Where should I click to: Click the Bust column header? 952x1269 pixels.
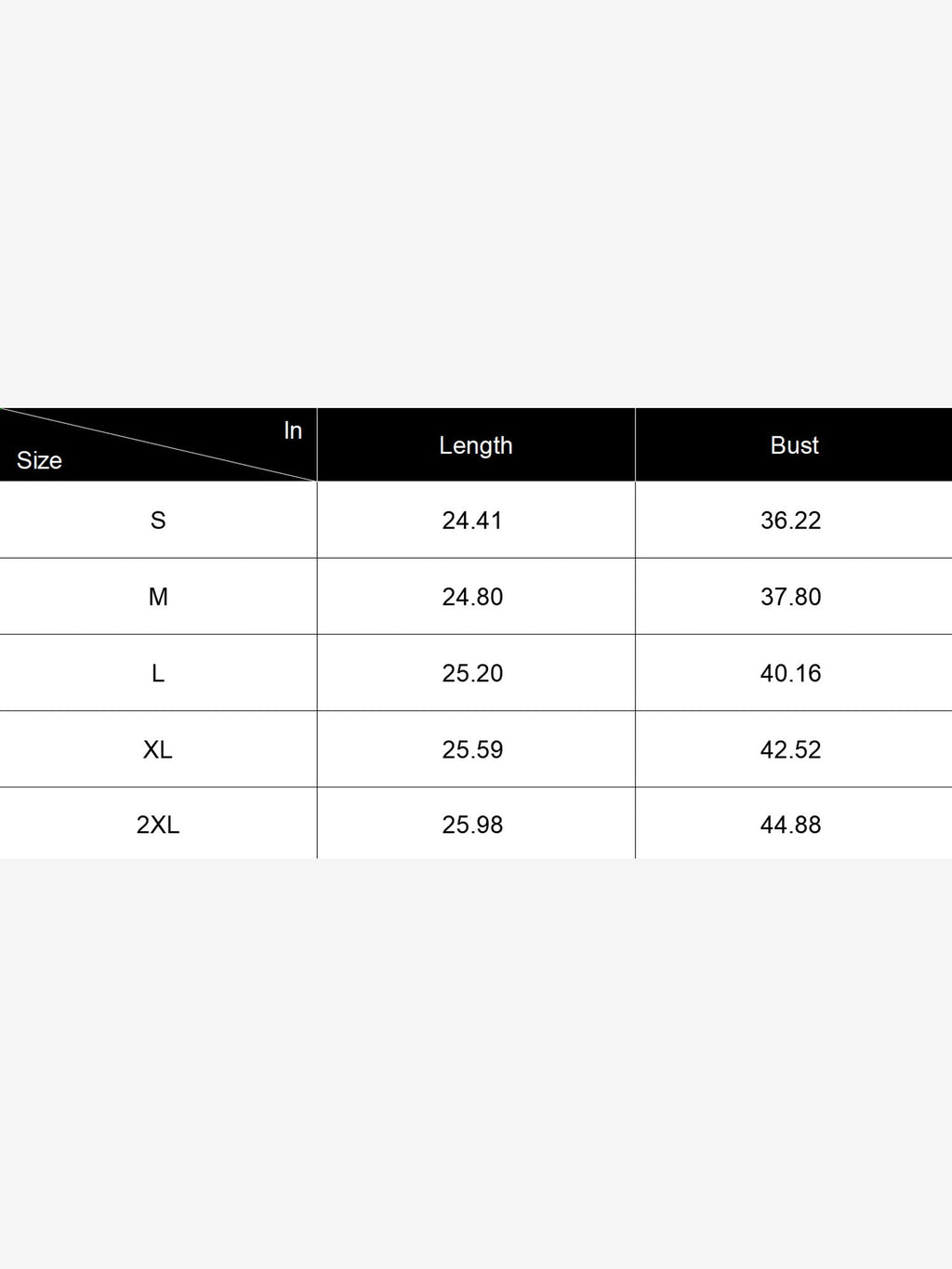pyautogui.click(x=794, y=445)
